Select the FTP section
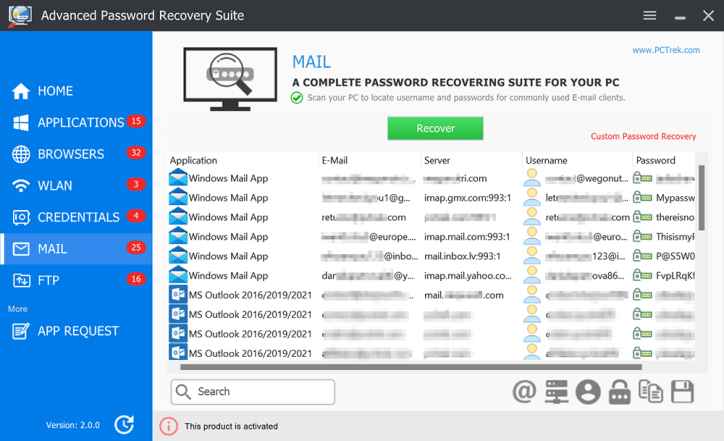Viewport: 724px width, 441px height. (50, 279)
